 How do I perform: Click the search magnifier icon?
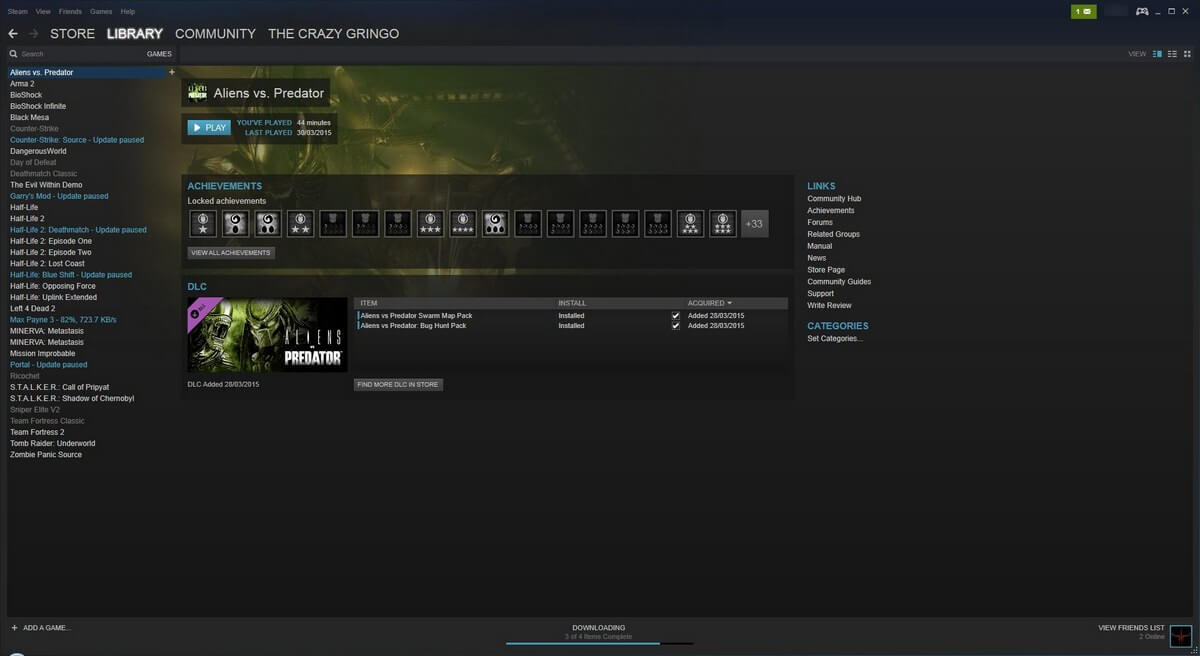tap(13, 54)
